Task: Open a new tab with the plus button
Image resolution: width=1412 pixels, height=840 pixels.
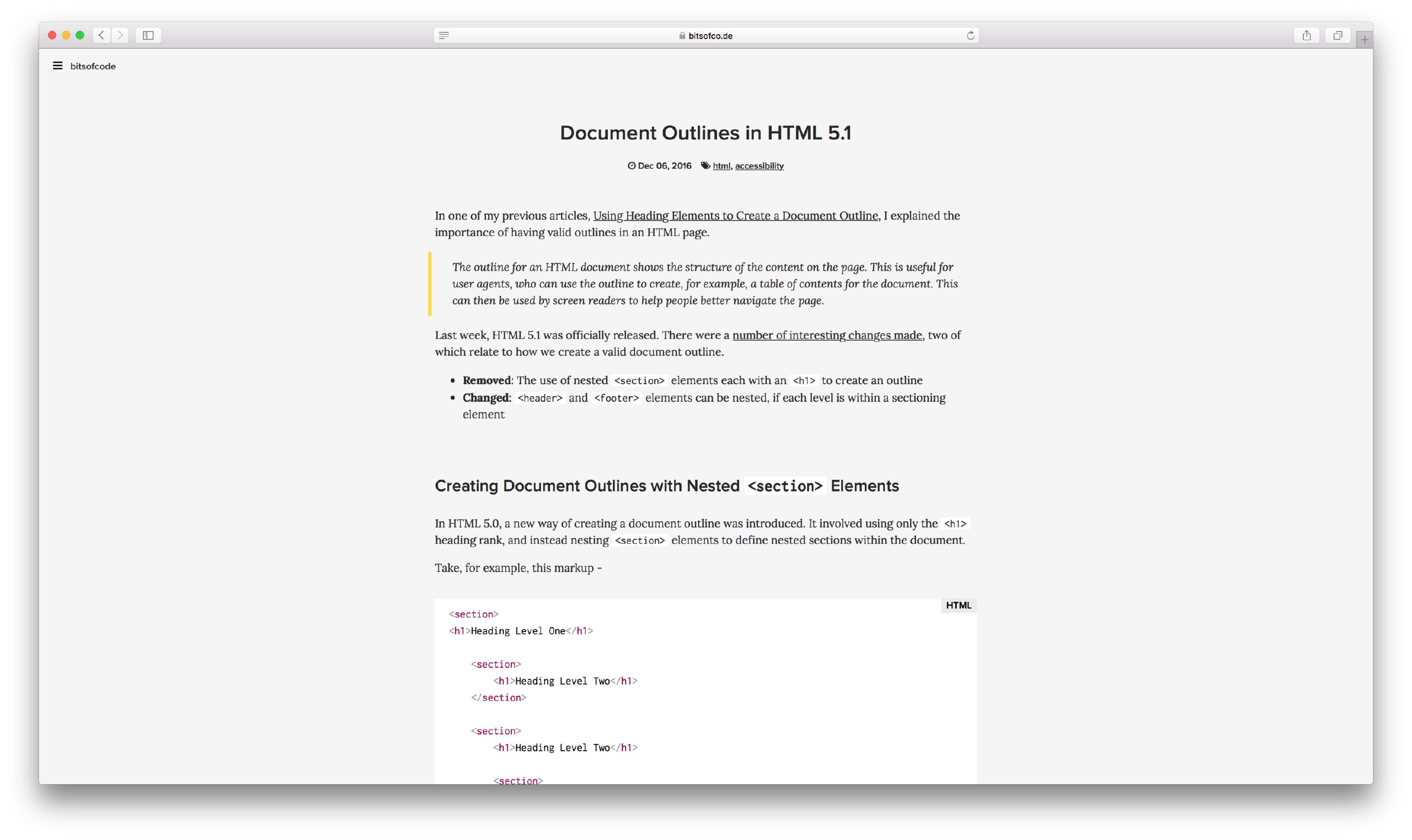Action: pyautogui.click(x=1365, y=40)
